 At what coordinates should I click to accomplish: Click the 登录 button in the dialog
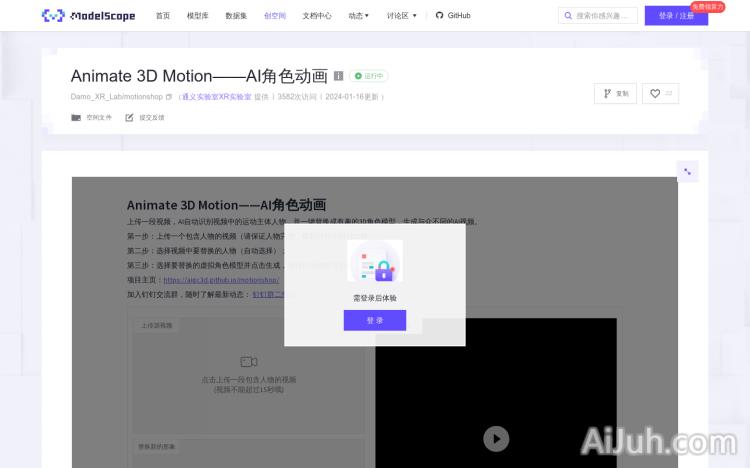point(375,320)
